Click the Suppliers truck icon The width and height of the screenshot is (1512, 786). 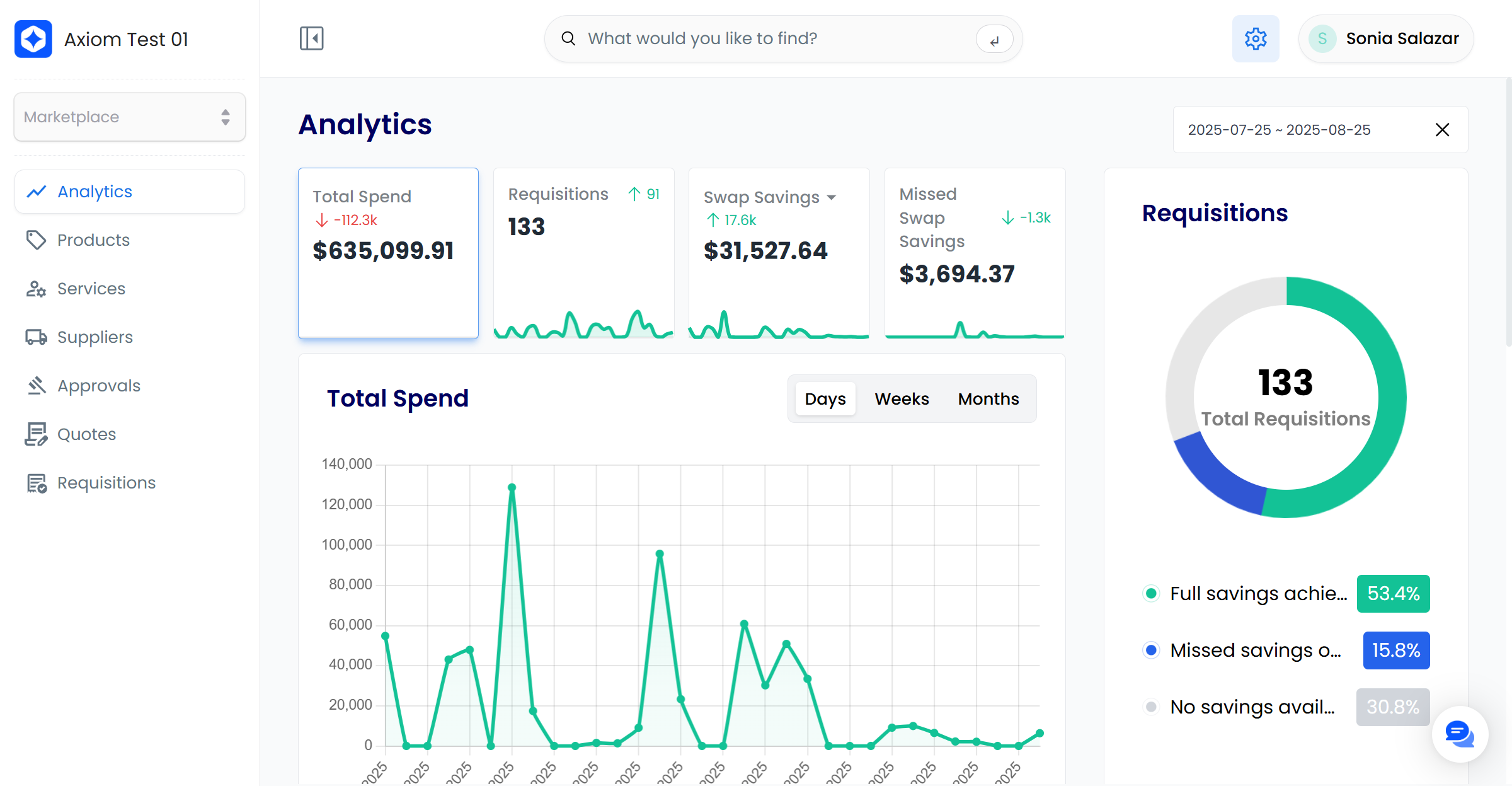(36, 337)
